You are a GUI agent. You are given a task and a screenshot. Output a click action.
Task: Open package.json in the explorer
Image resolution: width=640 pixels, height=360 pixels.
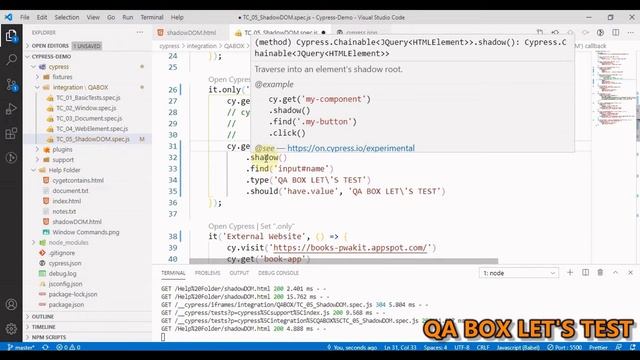(66, 304)
